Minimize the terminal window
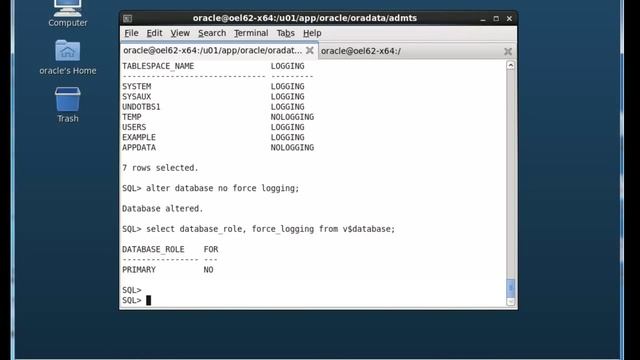 (483, 18)
